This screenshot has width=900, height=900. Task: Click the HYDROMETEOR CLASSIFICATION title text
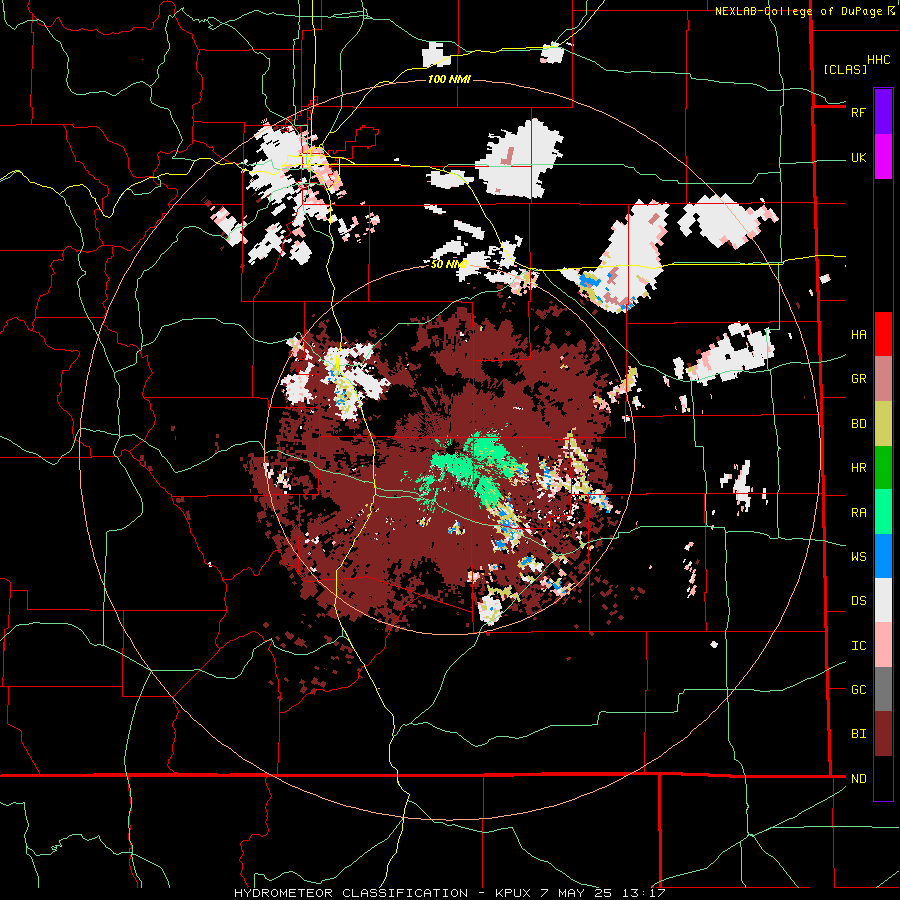[x=351, y=893]
